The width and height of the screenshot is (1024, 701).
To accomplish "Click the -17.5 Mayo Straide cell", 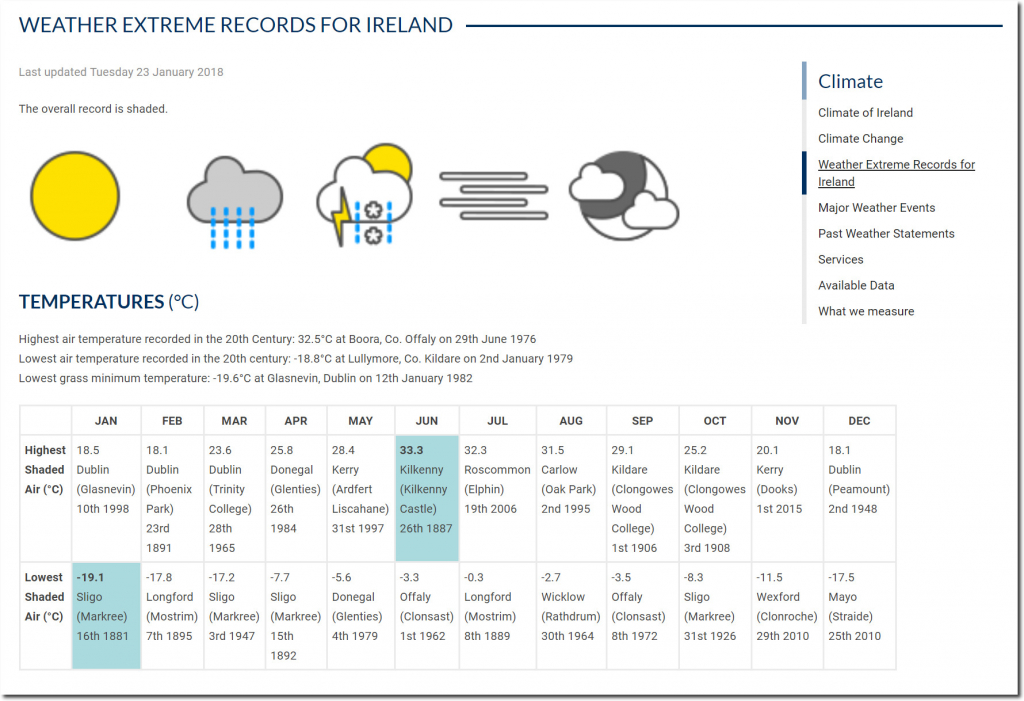I will click(859, 616).
